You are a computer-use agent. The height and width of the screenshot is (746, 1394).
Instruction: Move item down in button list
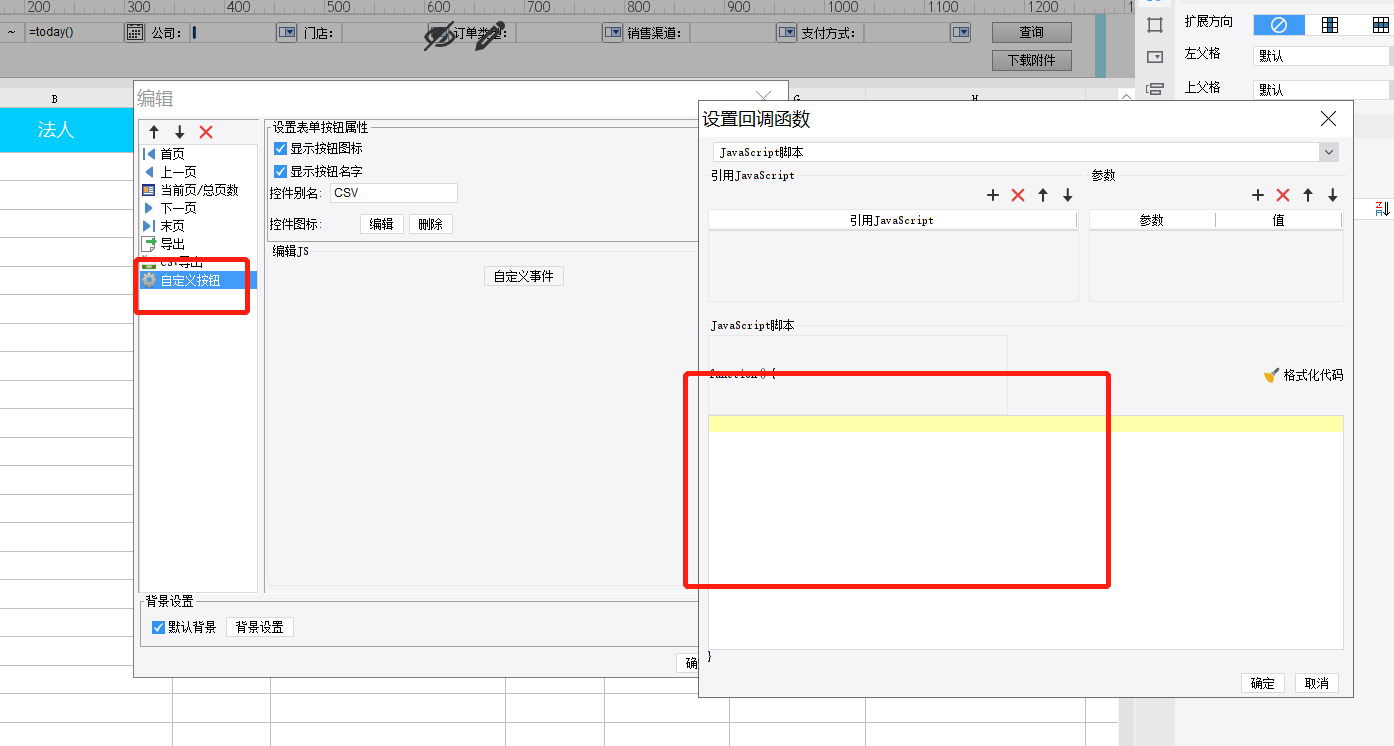tap(180, 132)
